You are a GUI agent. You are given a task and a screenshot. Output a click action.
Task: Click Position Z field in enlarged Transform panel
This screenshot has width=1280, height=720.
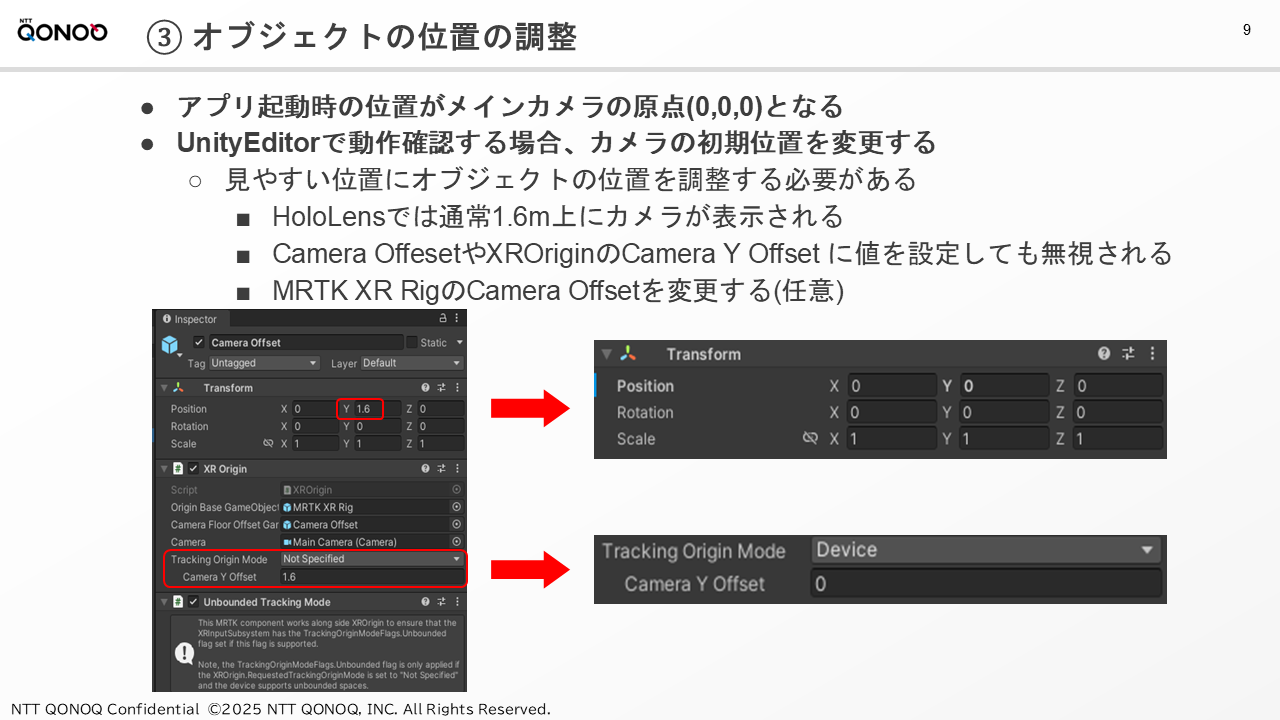pyautogui.click(x=1118, y=386)
